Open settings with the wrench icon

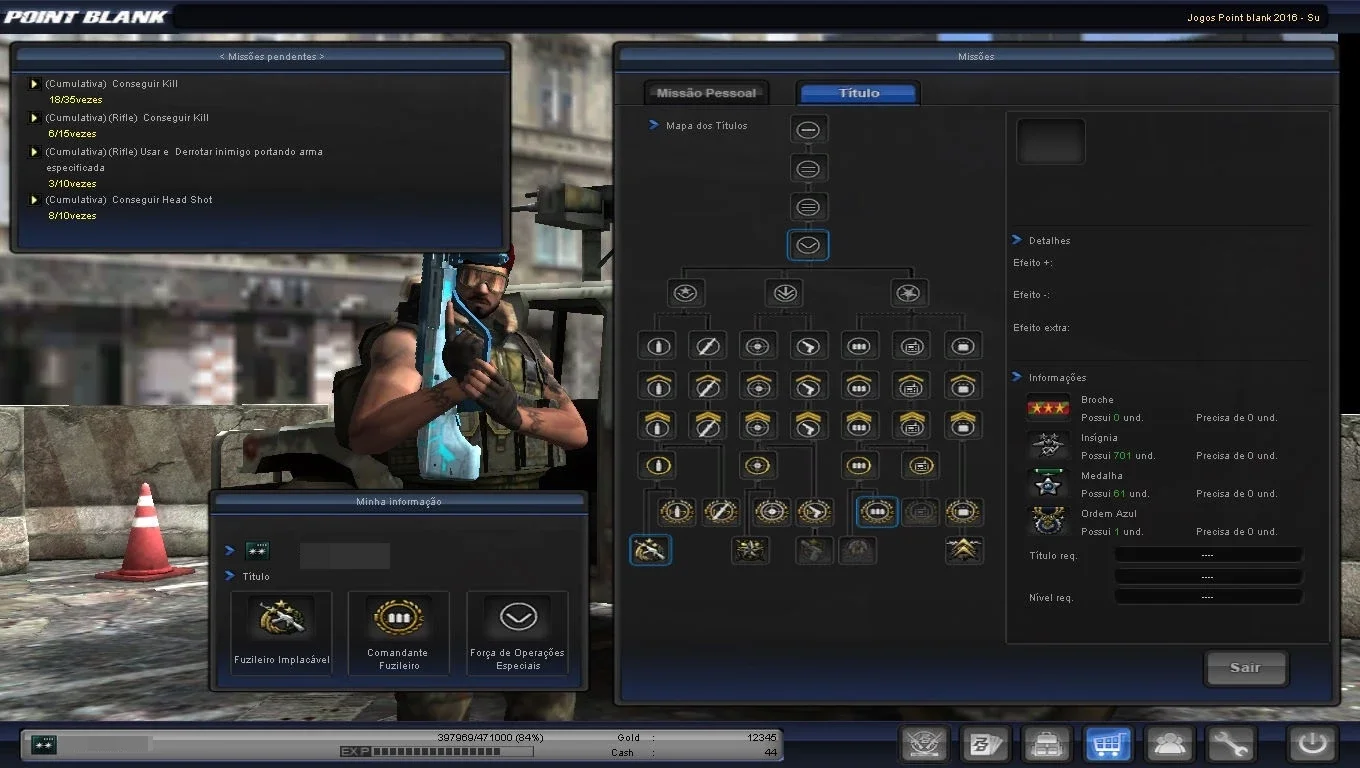pyautogui.click(x=1230, y=744)
